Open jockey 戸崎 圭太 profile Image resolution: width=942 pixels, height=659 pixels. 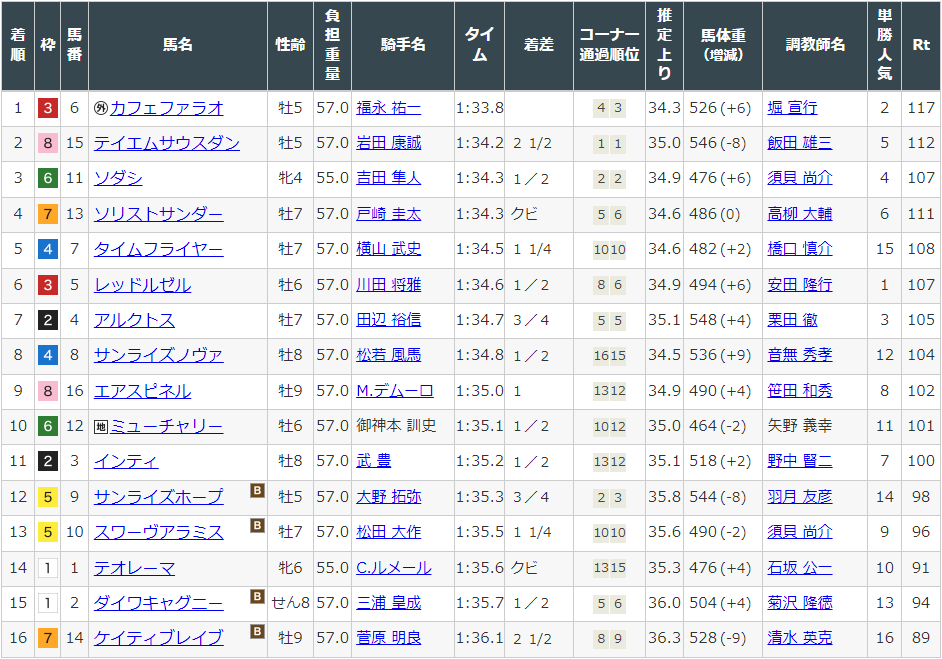[x=389, y=214]
